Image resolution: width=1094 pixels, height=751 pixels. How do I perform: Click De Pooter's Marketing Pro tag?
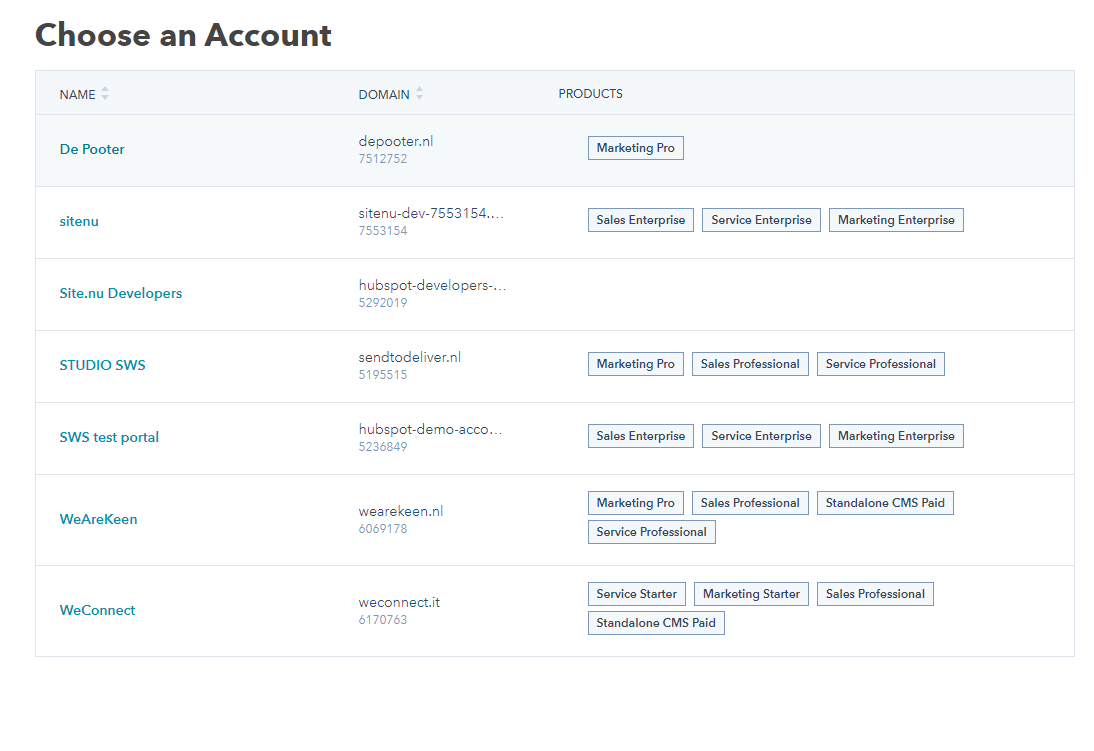(x=636, y=148)
